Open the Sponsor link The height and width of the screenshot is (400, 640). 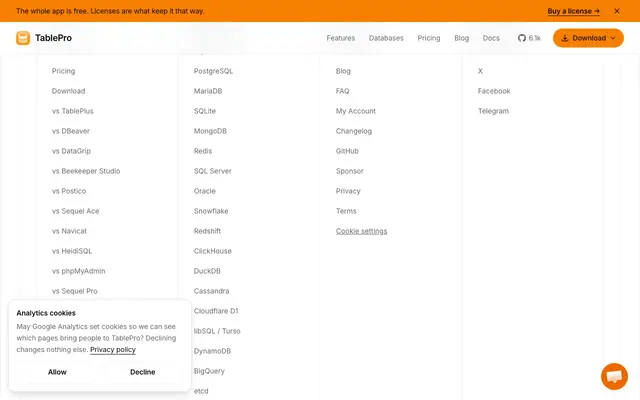[x=349, y=171]
